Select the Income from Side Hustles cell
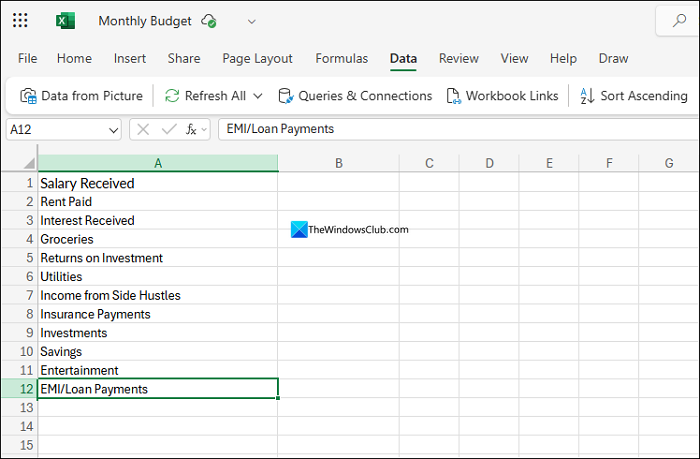 (158, 296)
